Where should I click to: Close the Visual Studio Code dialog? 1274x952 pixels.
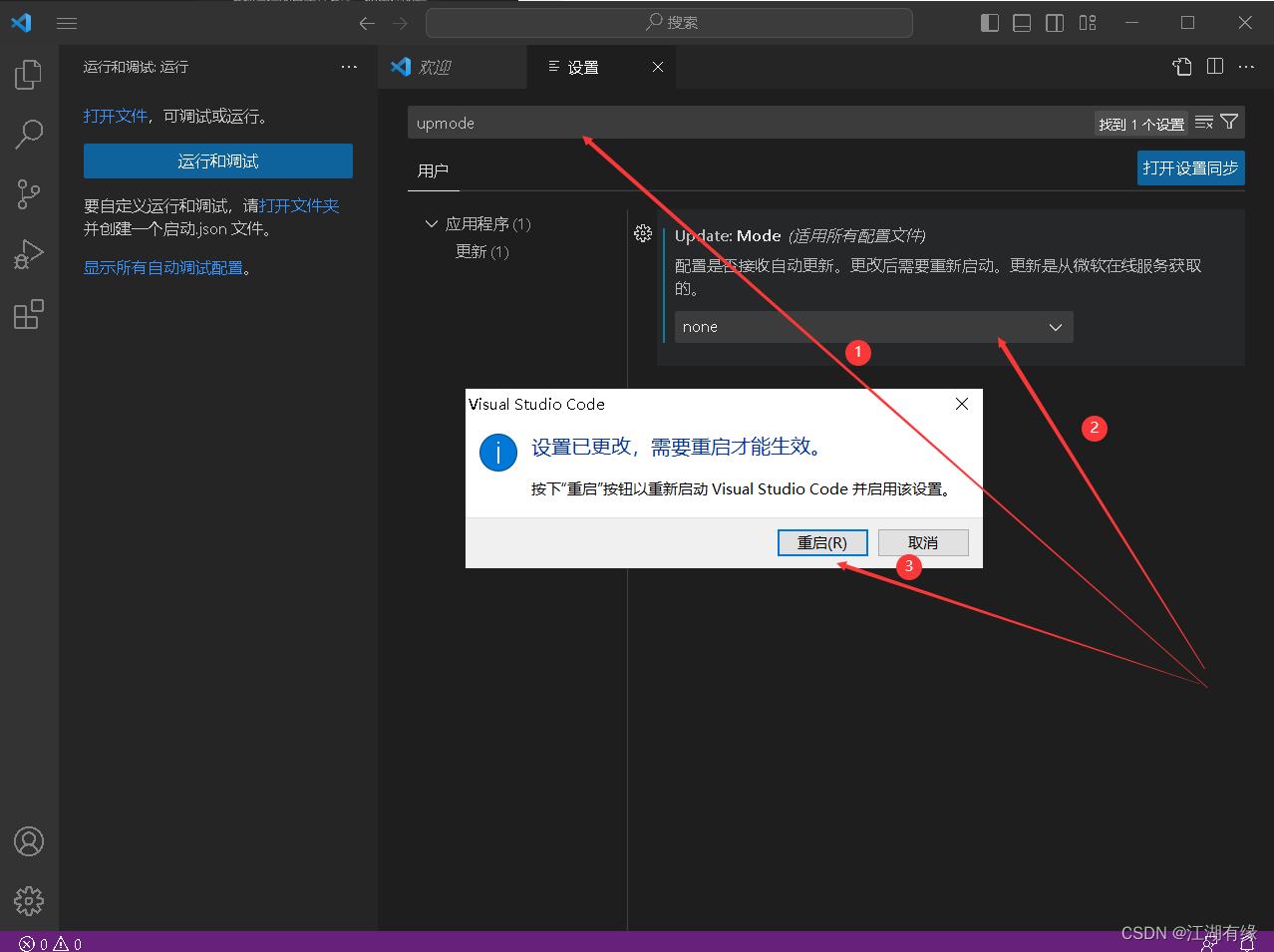[962, 404]
